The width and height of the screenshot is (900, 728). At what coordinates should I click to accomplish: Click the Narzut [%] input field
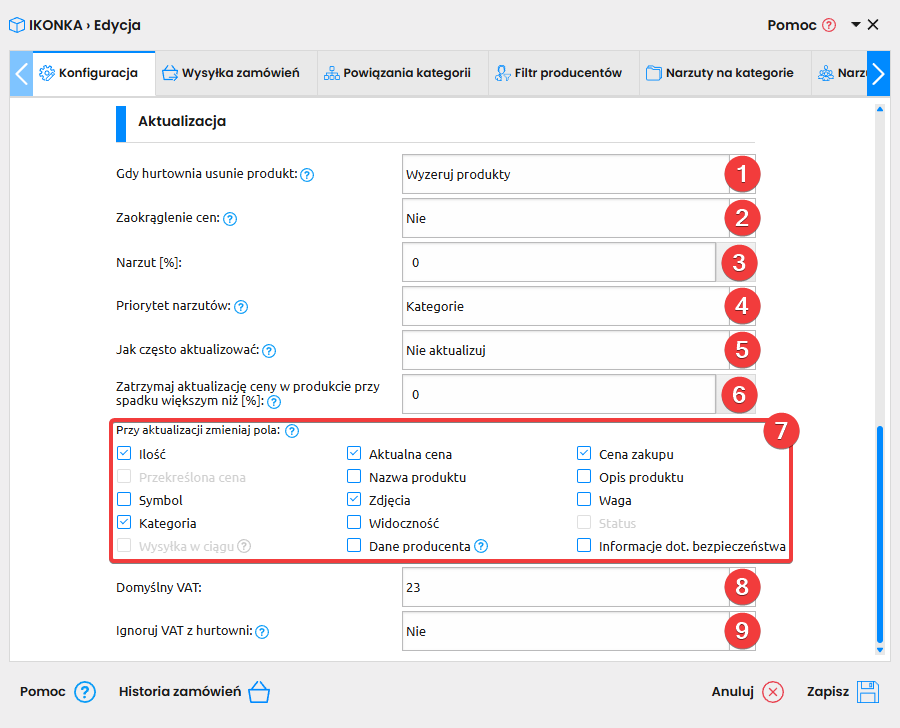pos(558,262)
